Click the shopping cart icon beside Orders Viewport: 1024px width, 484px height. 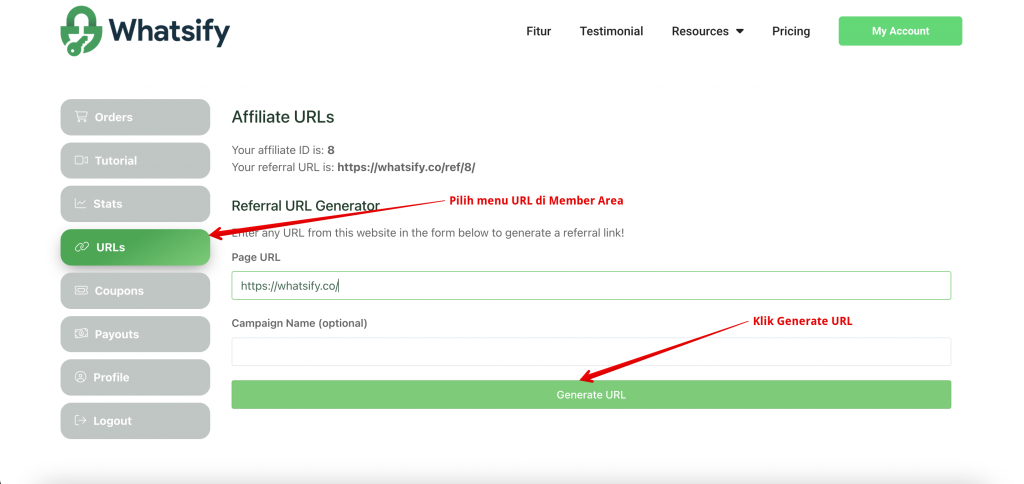pyautogui.click(x=81, y=117)
